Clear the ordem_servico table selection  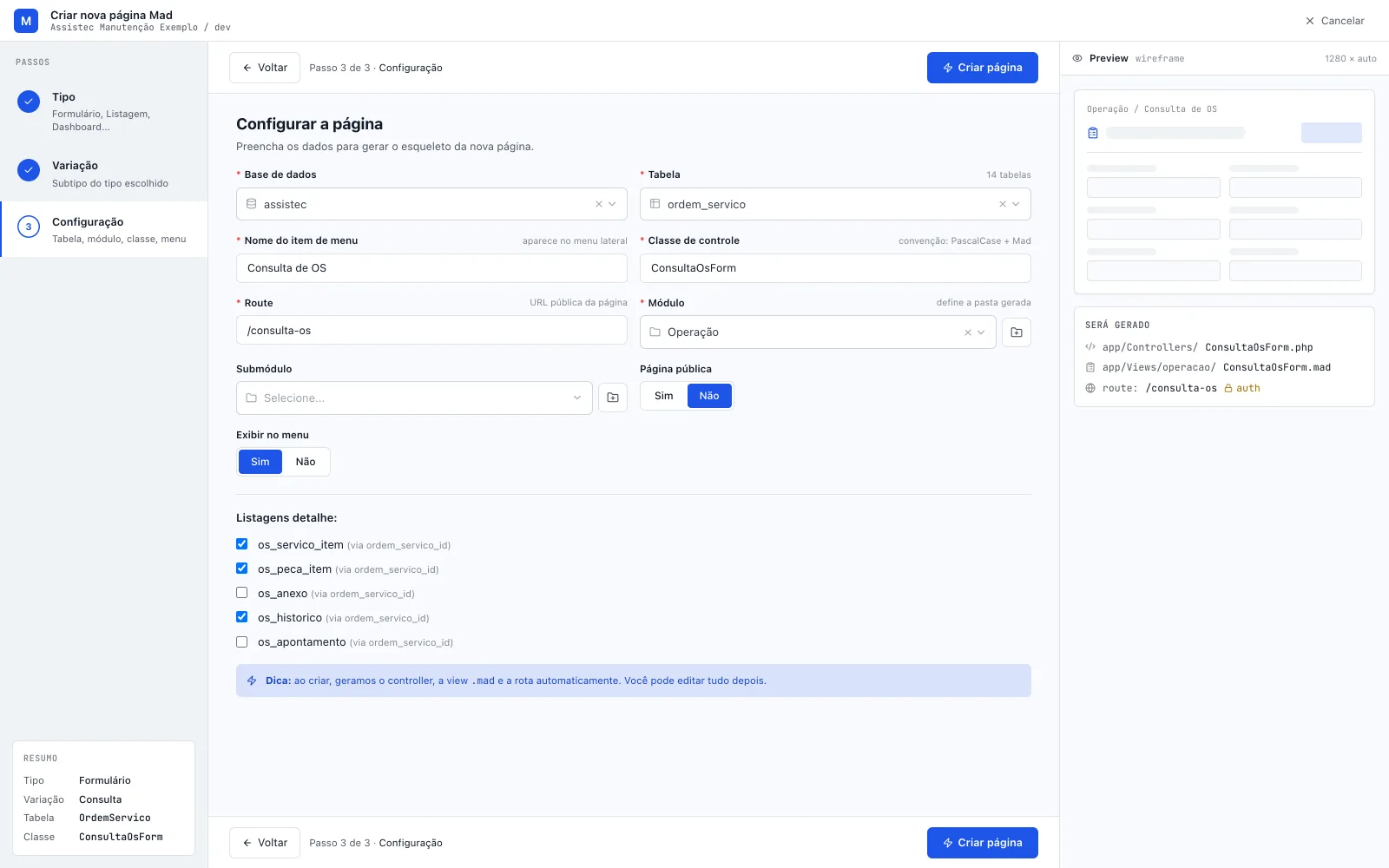1003,204
